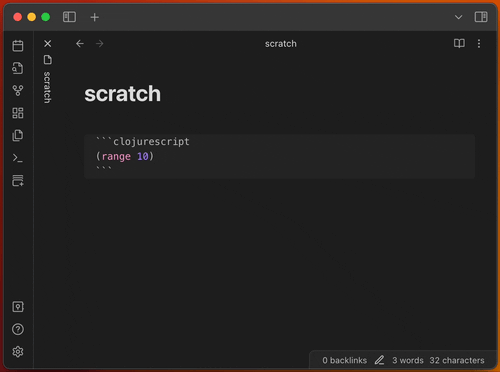
Task: Toggle the left sidebar
Action: coord(69,17)
